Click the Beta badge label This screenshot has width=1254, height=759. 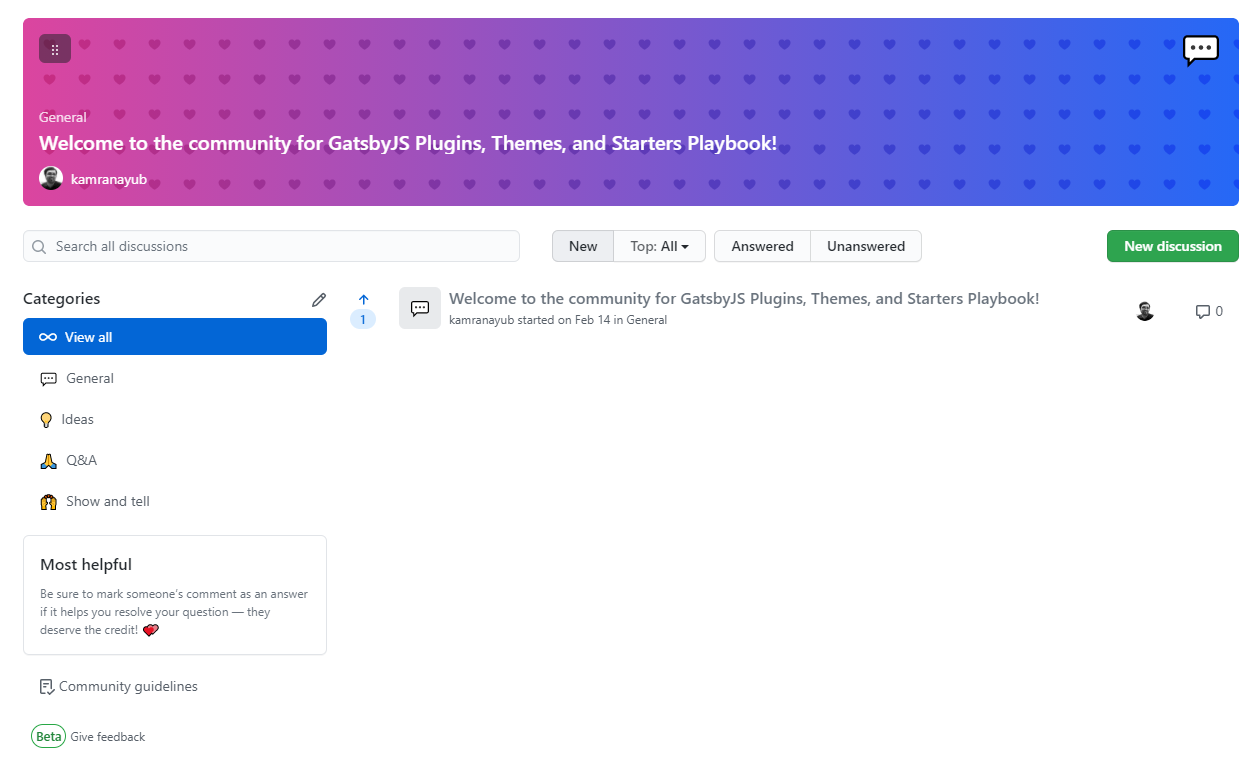pos(49,736)
